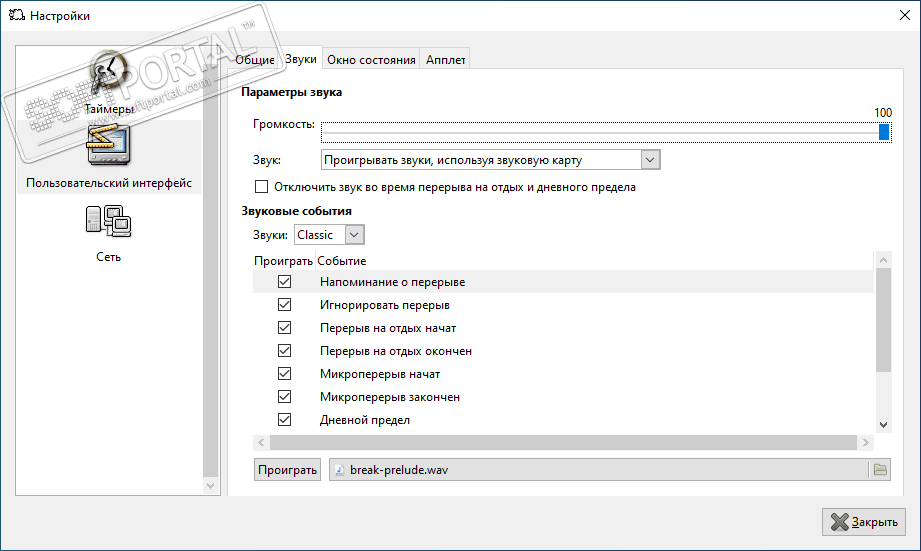This screenshot has height=551, width=921.
Task: Uncheck Напоминание о перерыве sound
Action: coord(284,281)
